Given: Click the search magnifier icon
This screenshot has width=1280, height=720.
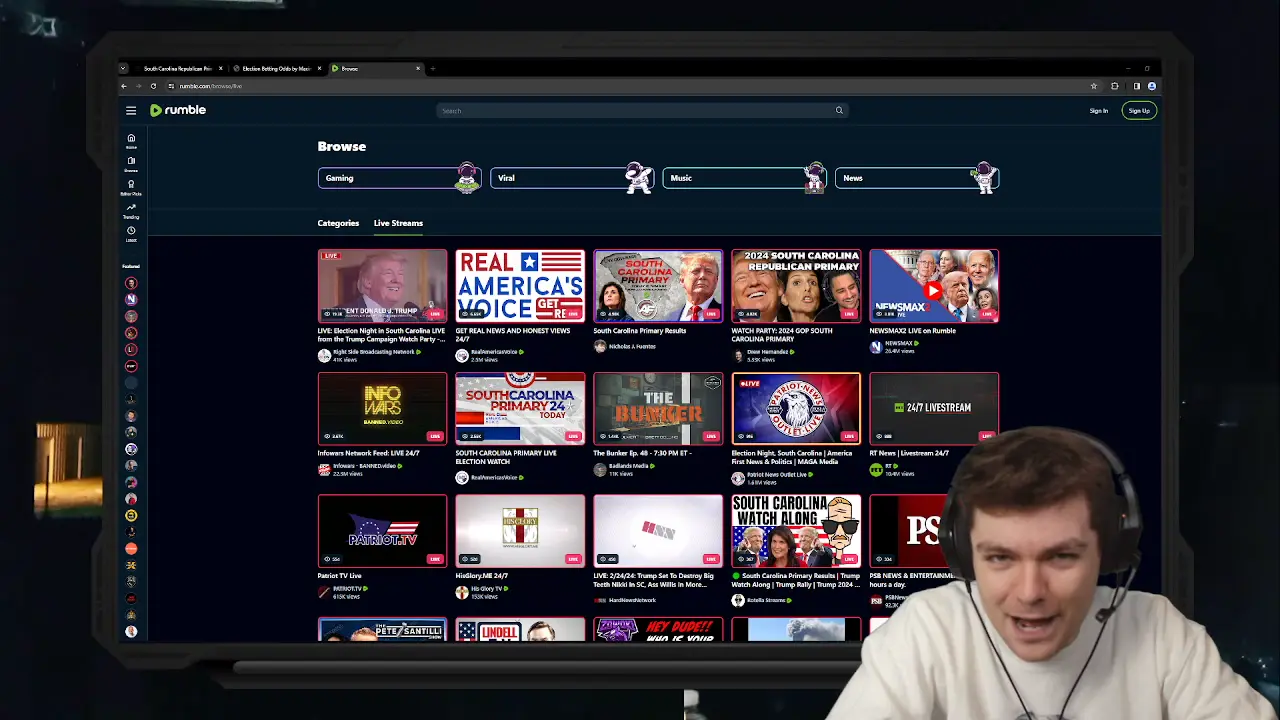Looking at the screenshot, I should (x=839, y=111).
